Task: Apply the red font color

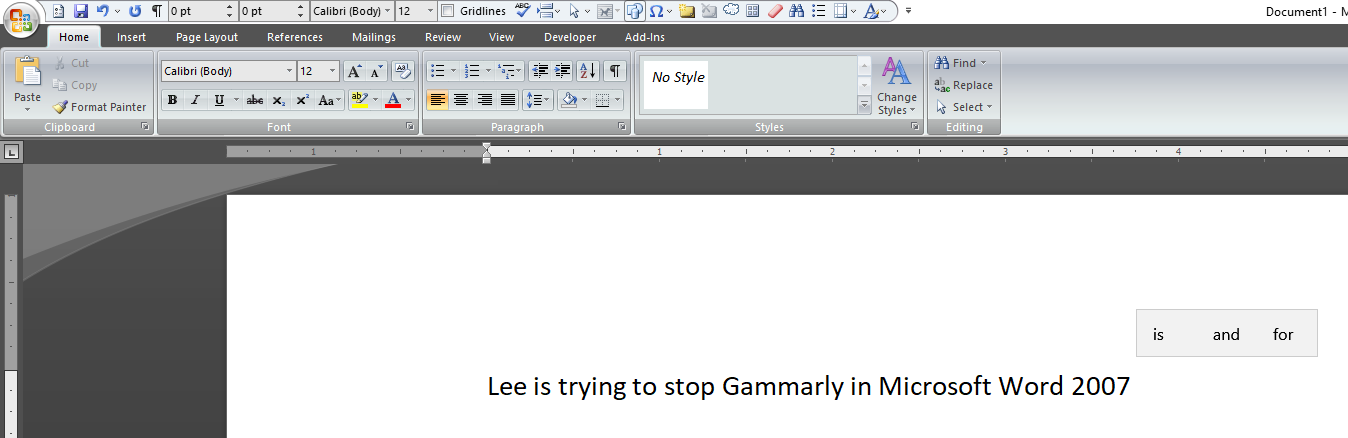Action: (393, 100)
